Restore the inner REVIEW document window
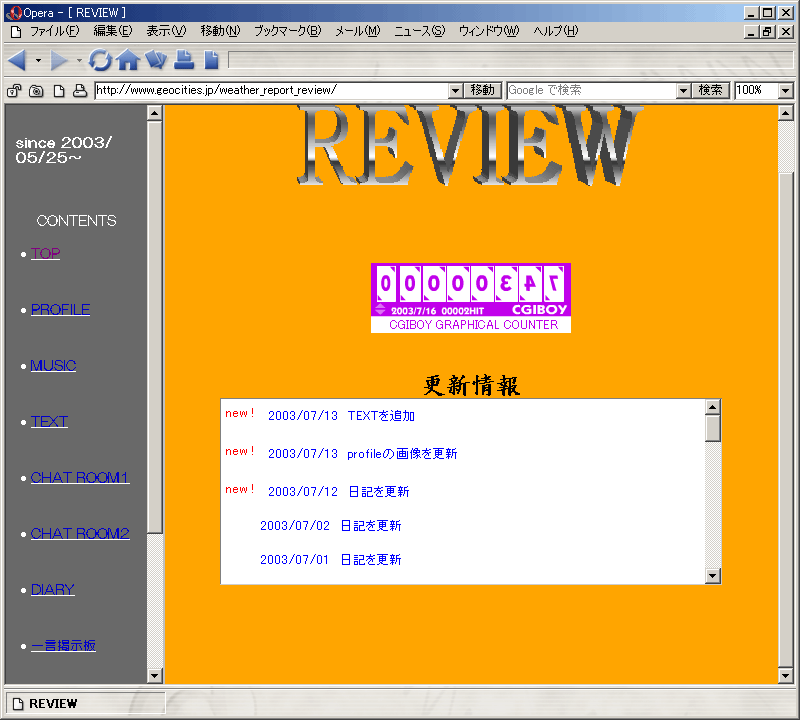The image size is (800, 720). click(767, 32)
